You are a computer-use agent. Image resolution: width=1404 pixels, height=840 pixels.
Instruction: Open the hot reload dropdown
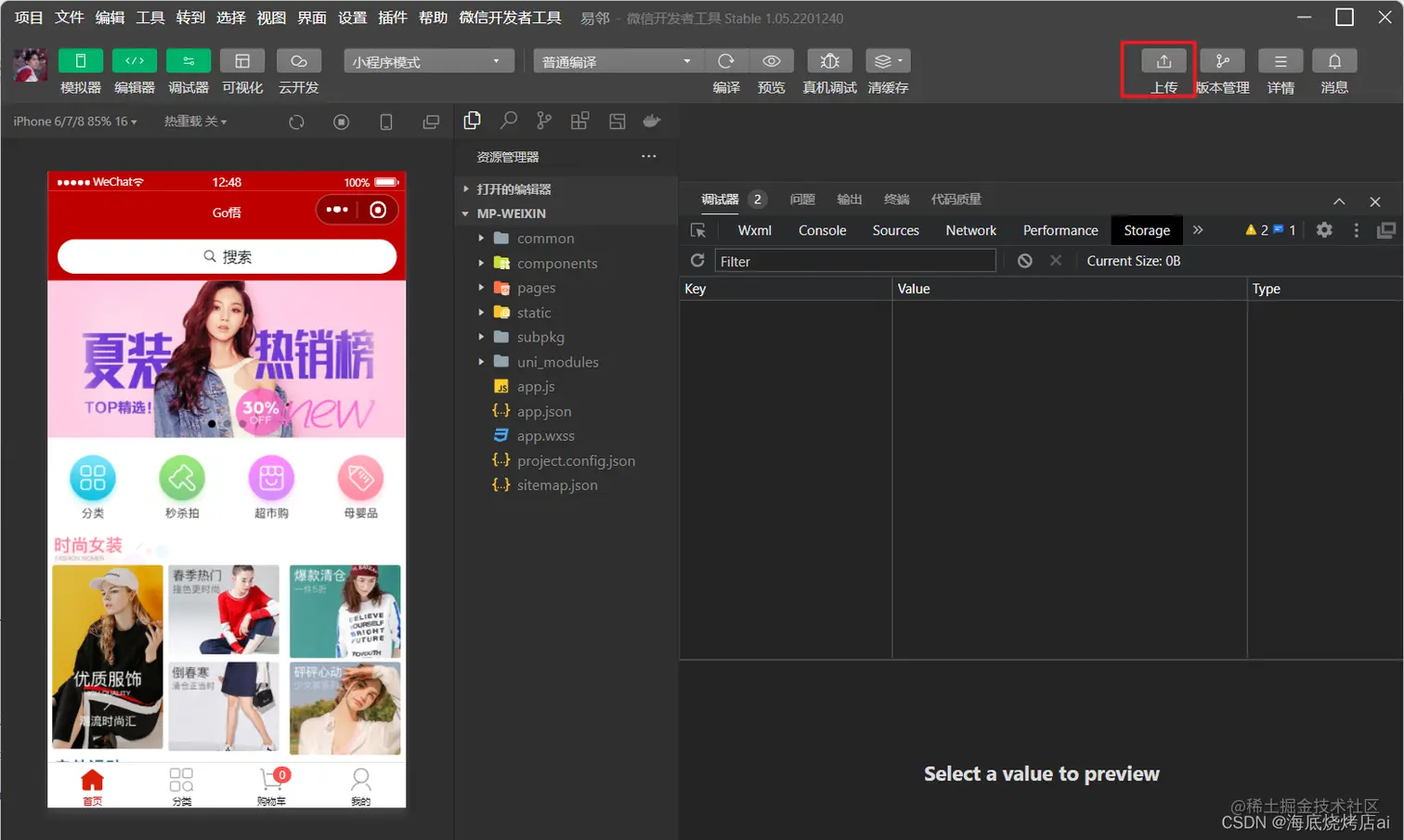tap(196, 122)
